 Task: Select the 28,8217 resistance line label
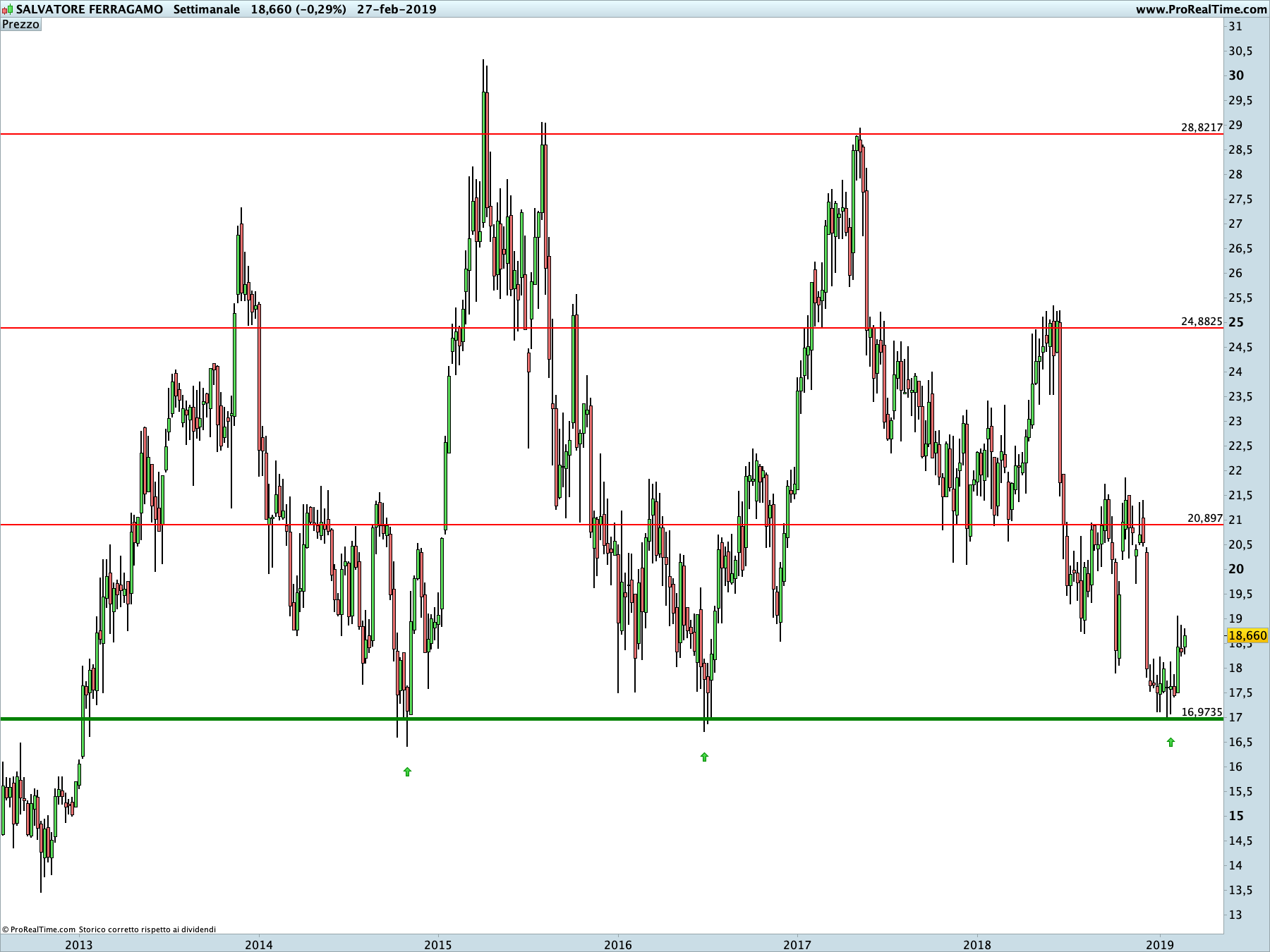tap(1202, 127)
